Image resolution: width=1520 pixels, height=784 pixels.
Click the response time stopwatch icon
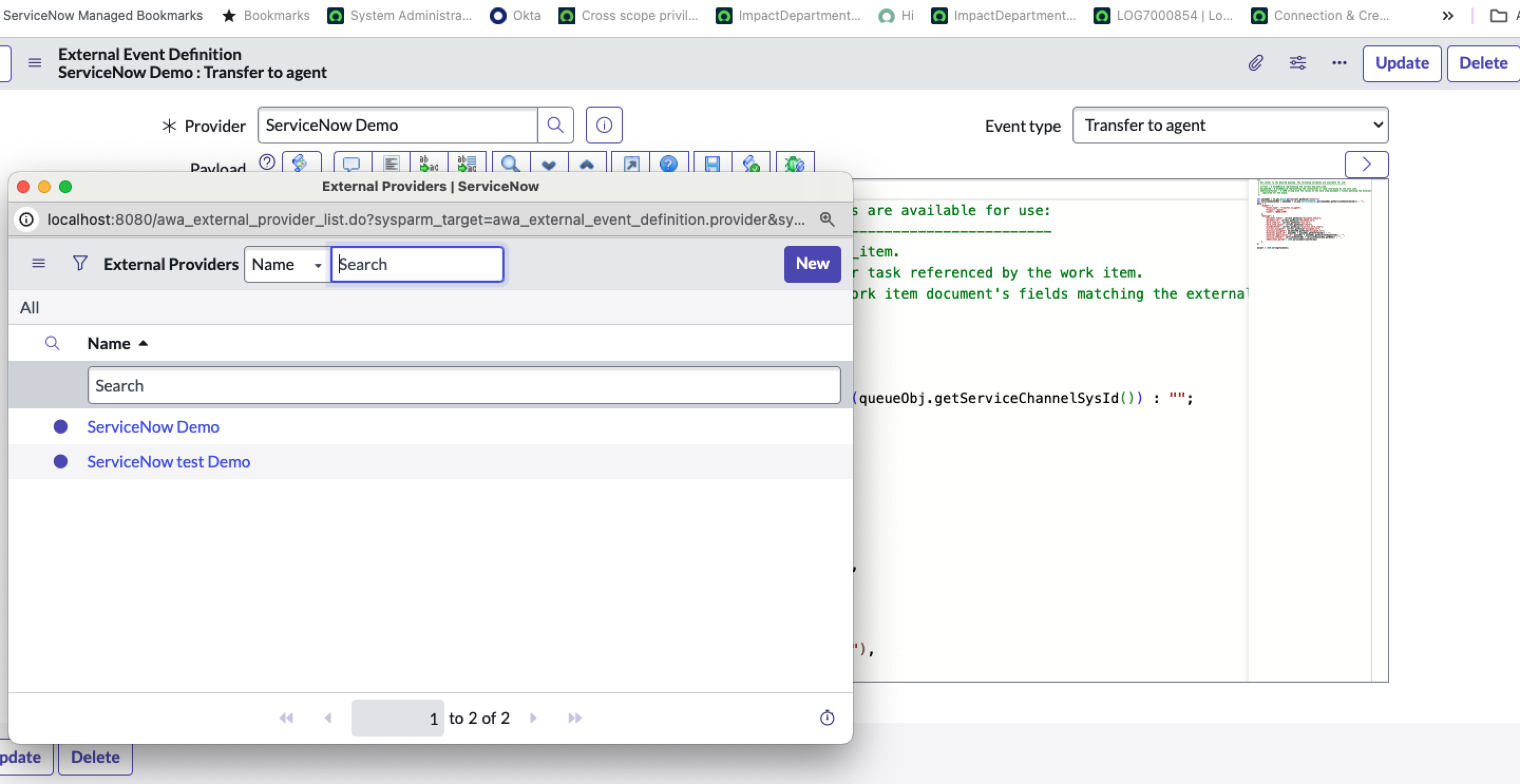[826, 718]
